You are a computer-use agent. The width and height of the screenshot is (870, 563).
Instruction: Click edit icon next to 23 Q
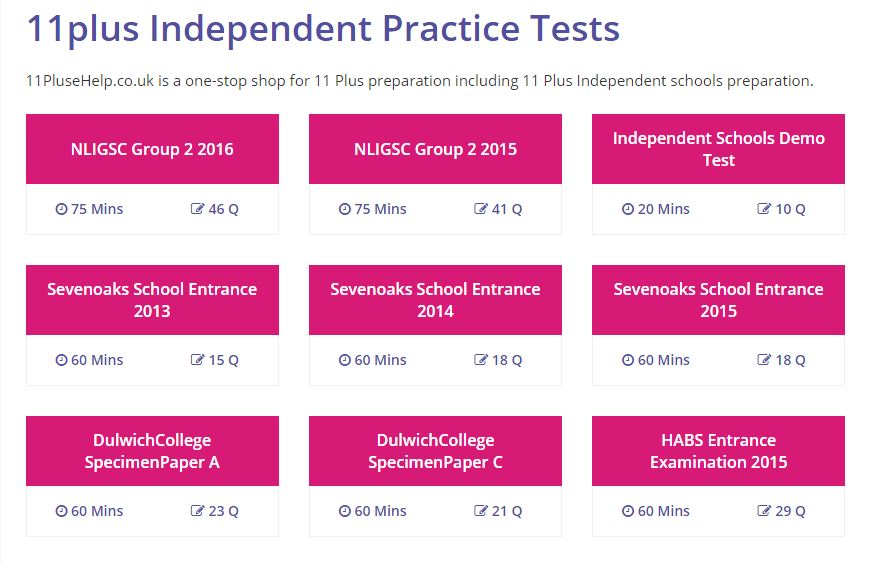(x=197, y=510)
